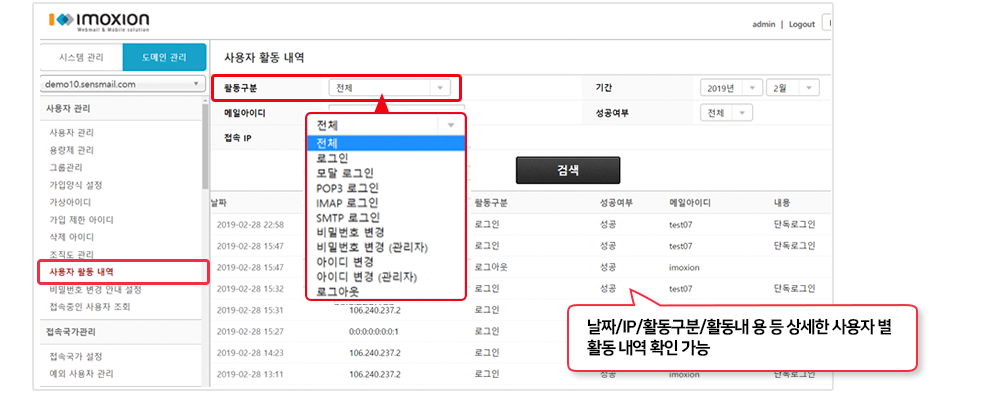Image resolution: width=1000 pixels, height=394 pixels.
Task: Open 그룹관리 in the sidebar
Action: tap(67, 168)
